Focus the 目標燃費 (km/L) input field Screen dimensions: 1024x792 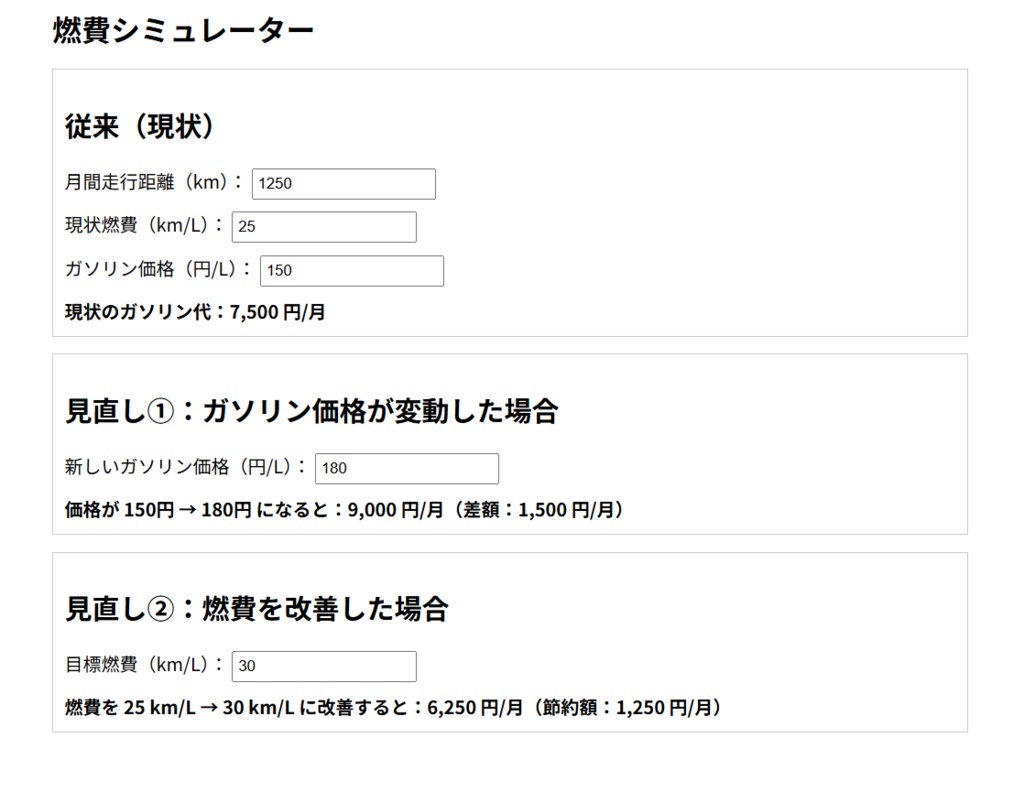[323, 667]
